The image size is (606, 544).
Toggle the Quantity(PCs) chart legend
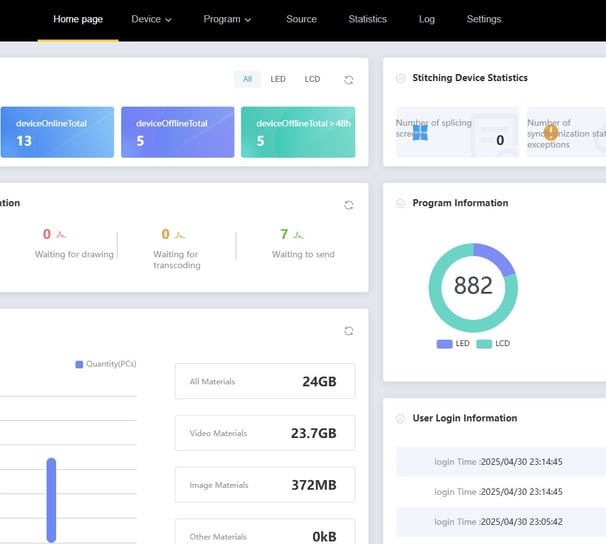(x=106, y=364)
